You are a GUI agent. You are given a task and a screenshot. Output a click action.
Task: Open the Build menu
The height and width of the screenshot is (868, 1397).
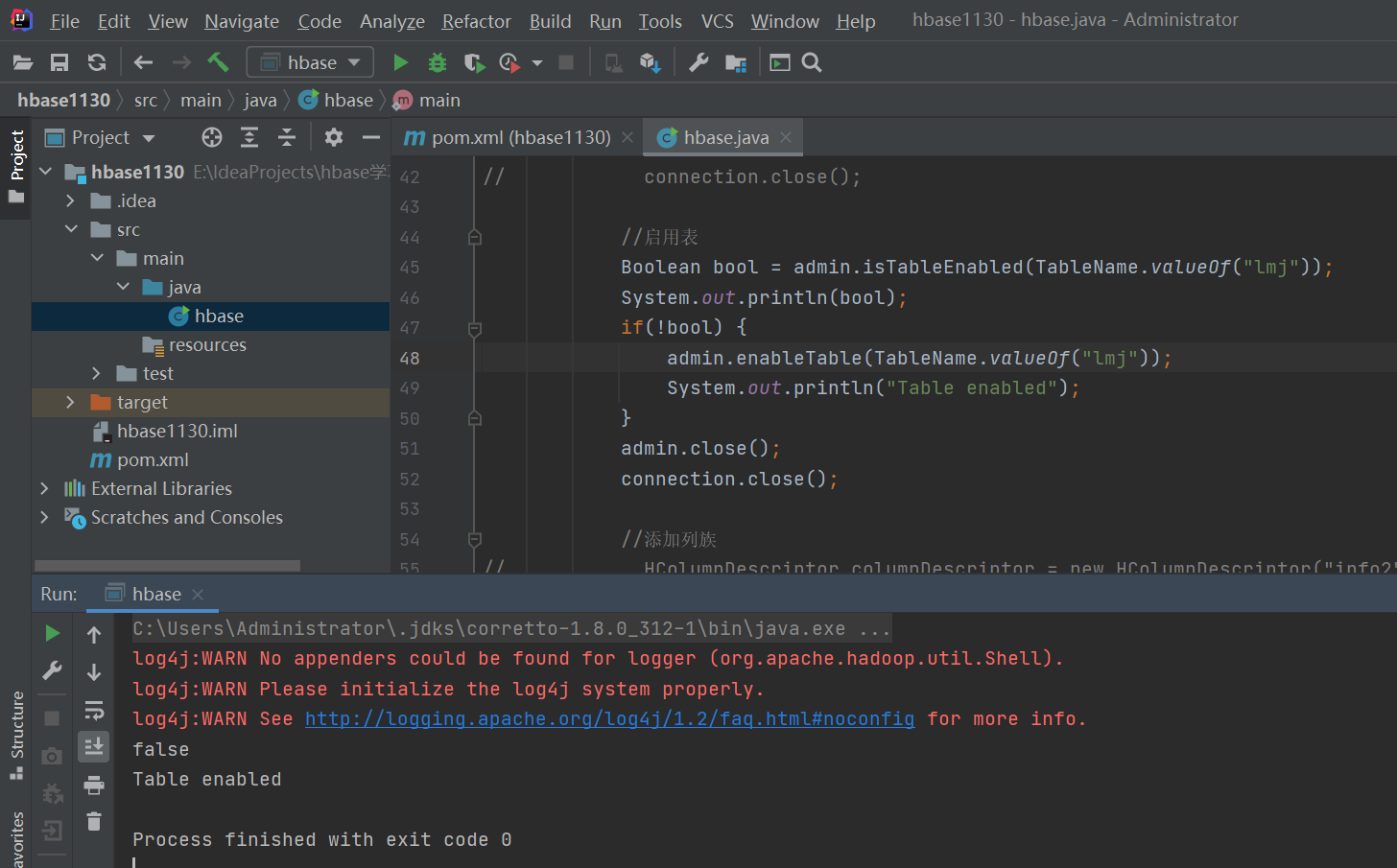(x=550, y=21)
